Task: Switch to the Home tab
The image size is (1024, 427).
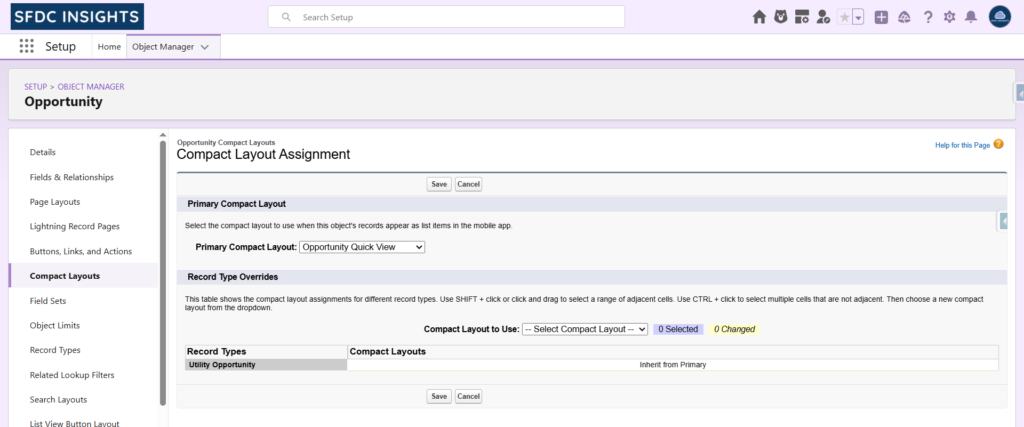Action: pos(109,47)
